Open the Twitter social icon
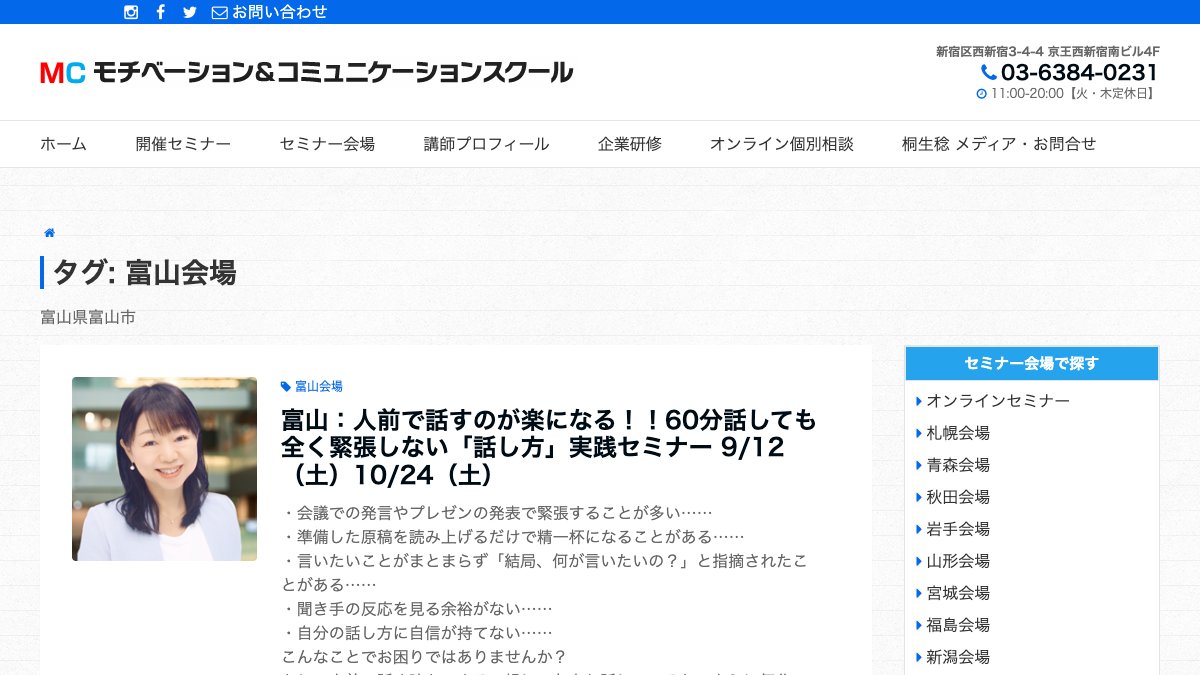The image size is (1200, 675). pos(190,12)
